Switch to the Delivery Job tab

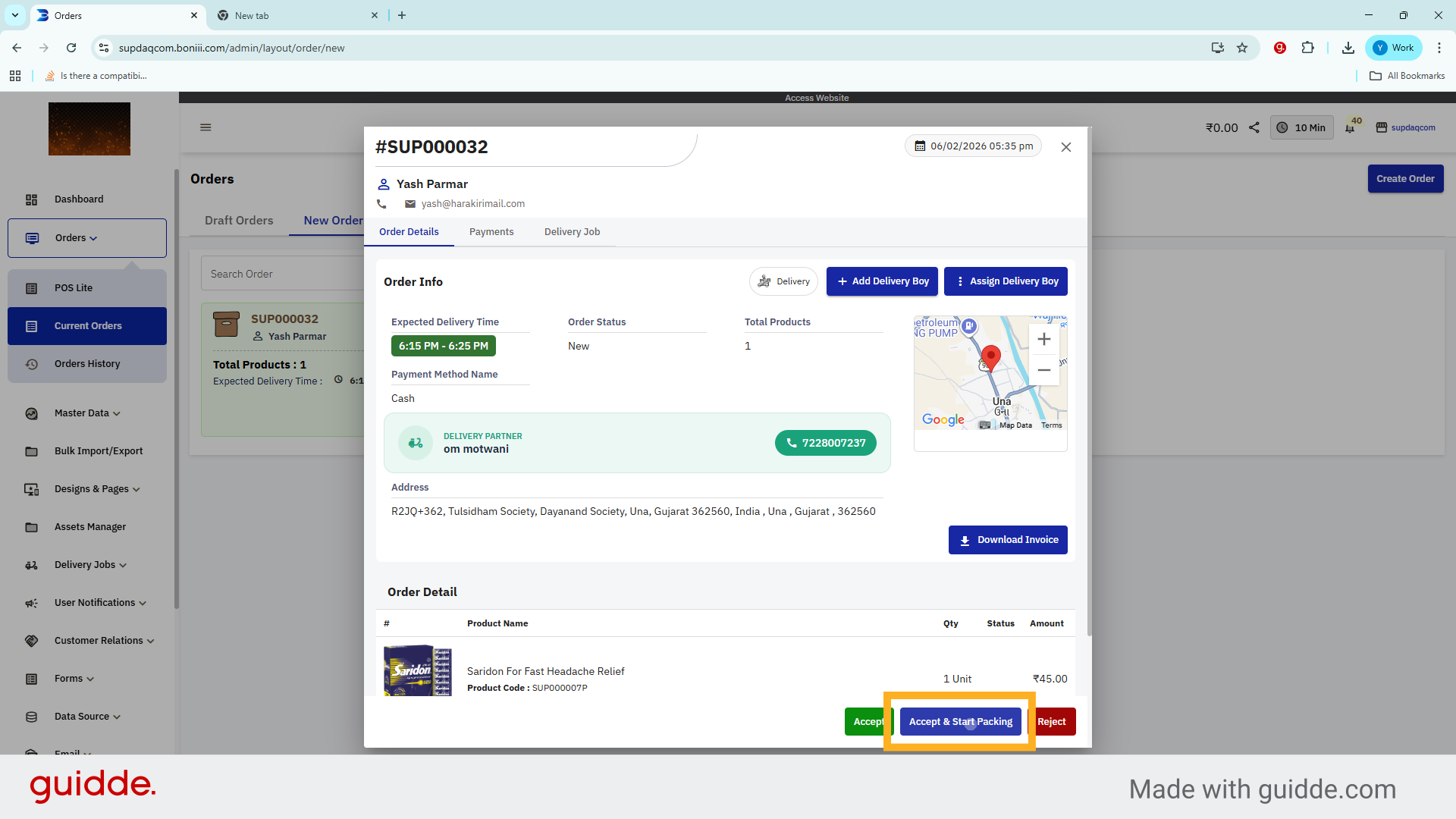click(572, 232)
